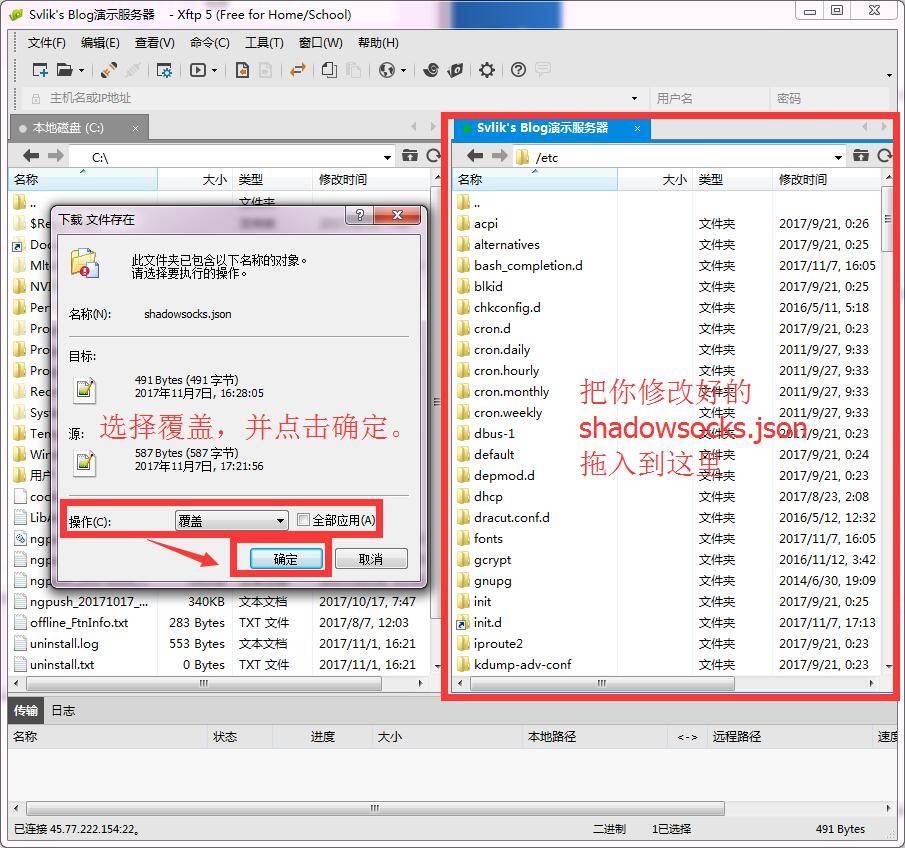Click the orange synchronize arrows icon
The height and width of the screenshot is (848, 905).
point(298,70)
